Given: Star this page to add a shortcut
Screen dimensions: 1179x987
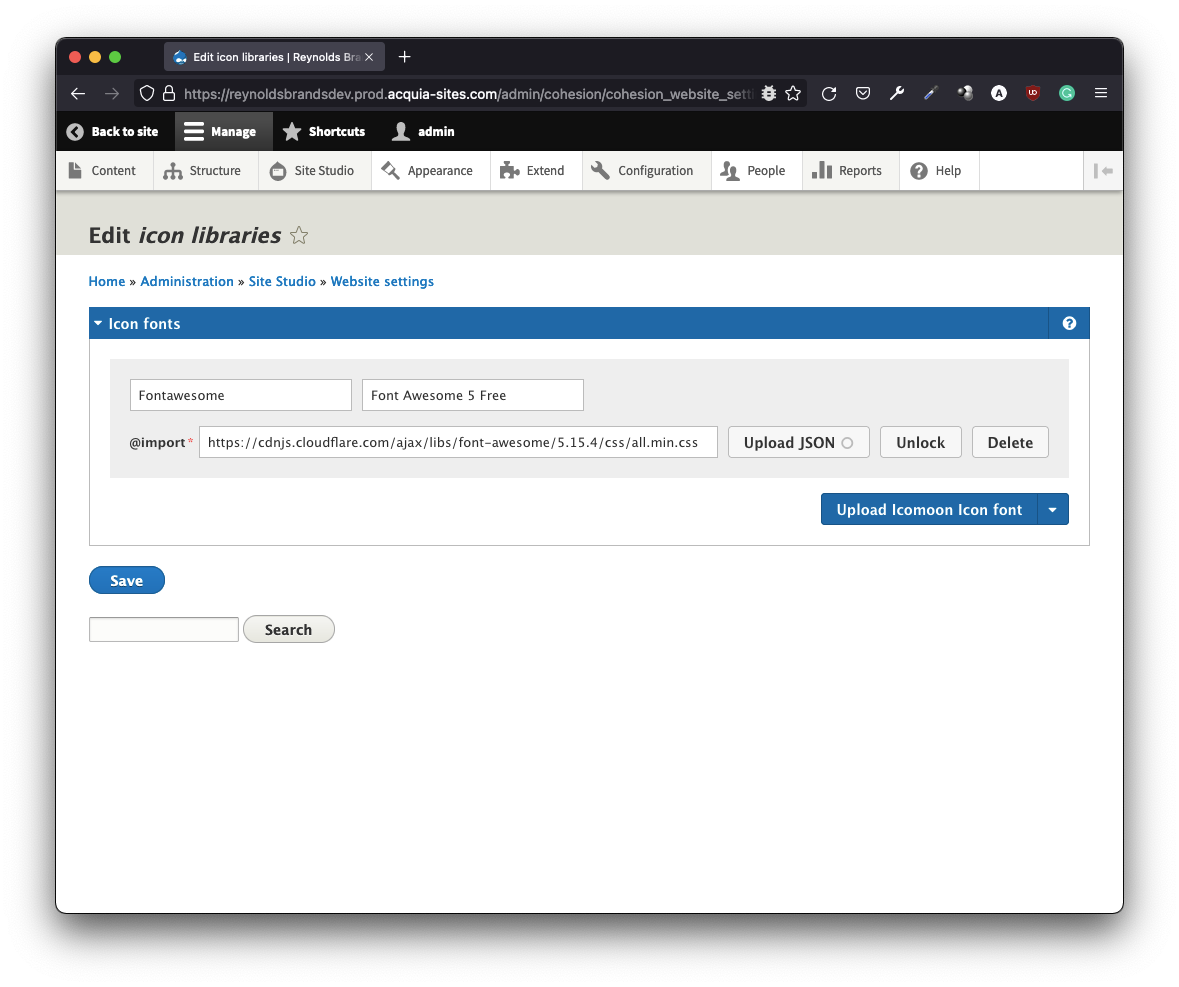Looking at the screenshot, I should pos(298,236).
